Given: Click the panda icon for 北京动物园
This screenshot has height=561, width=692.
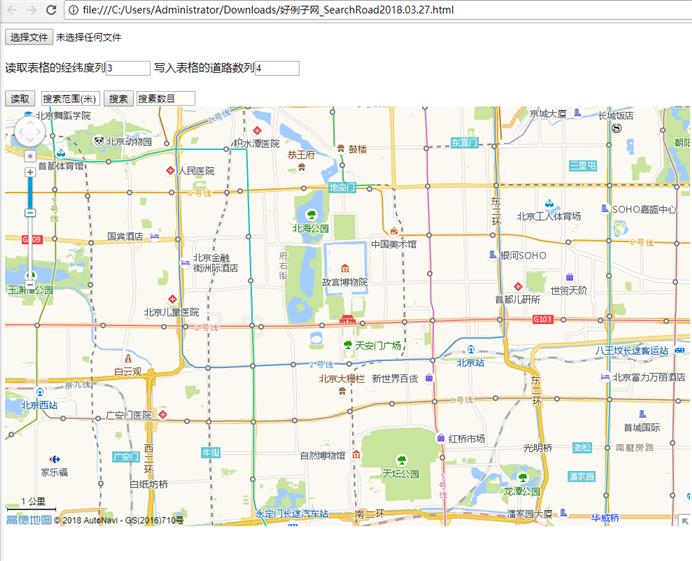Looking at the screenshot, I should click(x=99, y=141).
